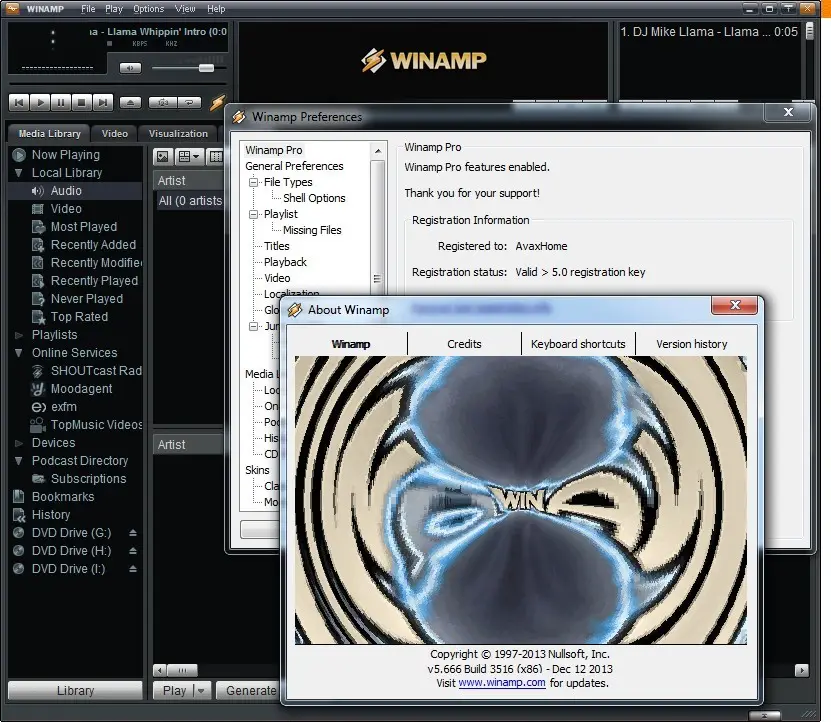Image resolution: width=831 pixels, height=722 pixels.
Task: Open SHOUTcast Radio service
Action: [96, 371]
